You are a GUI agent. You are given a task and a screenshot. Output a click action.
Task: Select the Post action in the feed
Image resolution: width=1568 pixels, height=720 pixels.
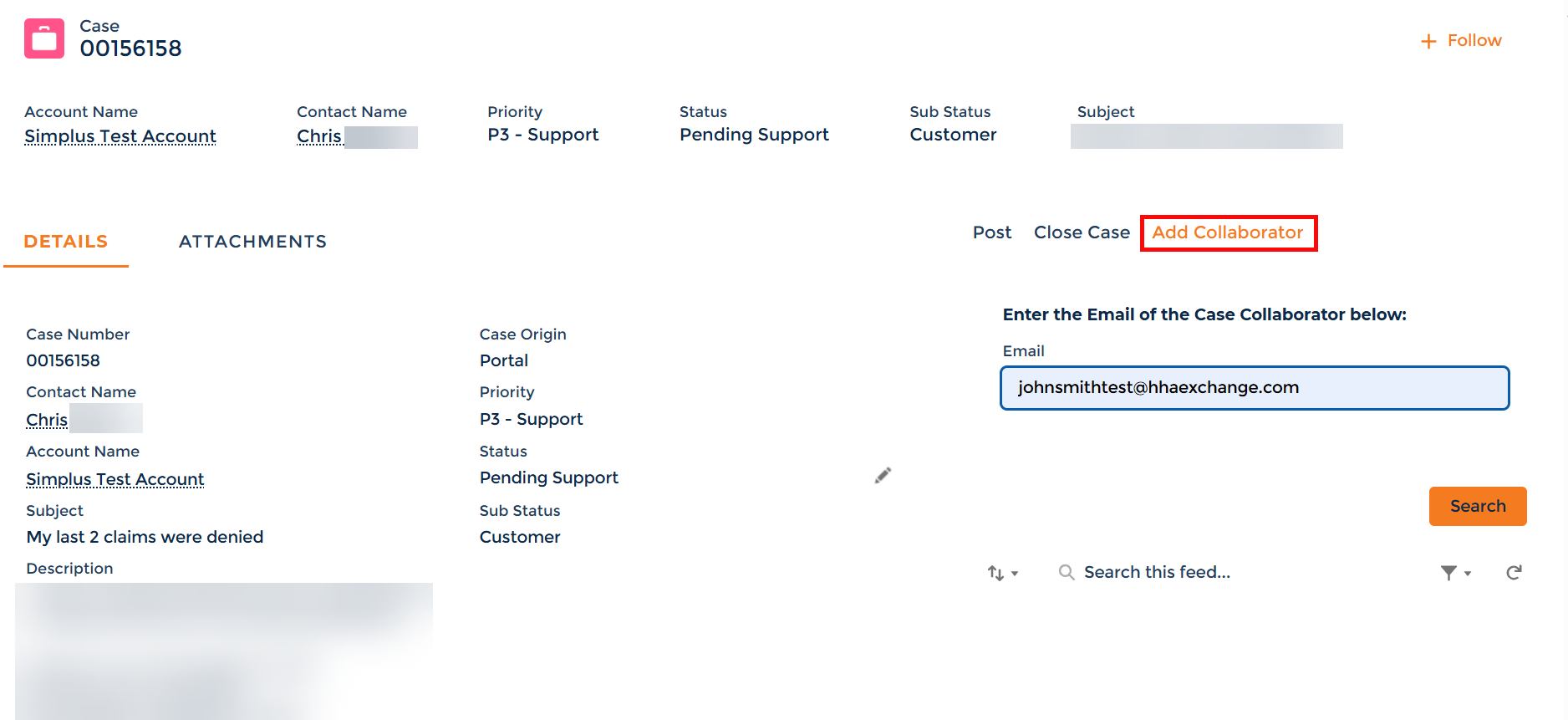coord(992,232)
